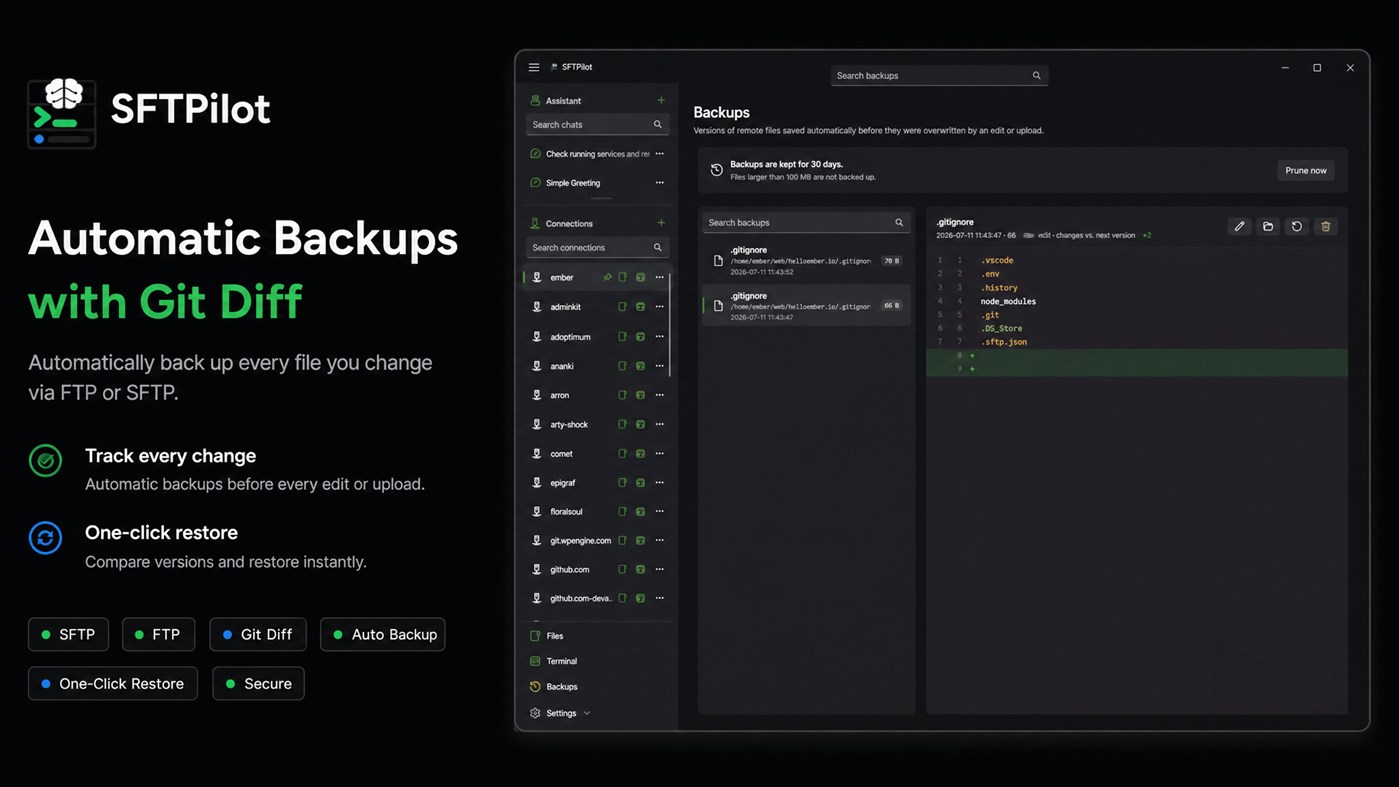Open terminal icon for ember connection
1399x787 pixels.
click(x=640, y=277)
